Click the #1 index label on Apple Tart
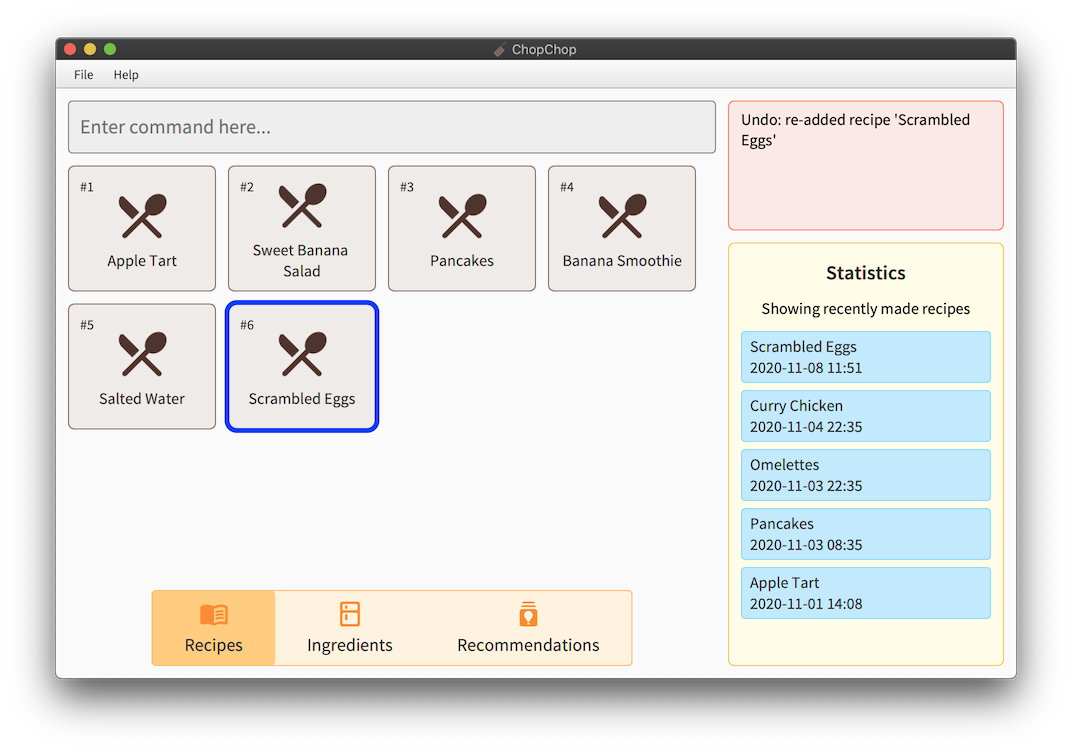1072x752 pixels. 87,187
